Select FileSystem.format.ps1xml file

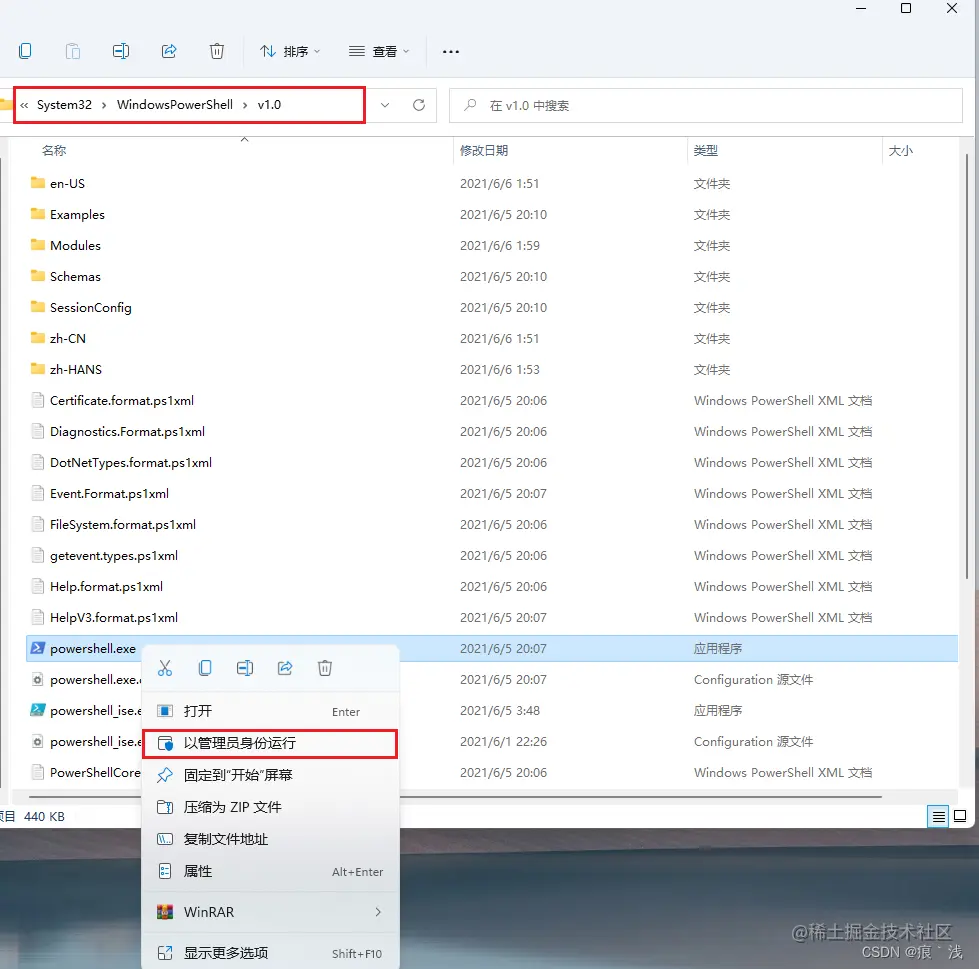123,524
